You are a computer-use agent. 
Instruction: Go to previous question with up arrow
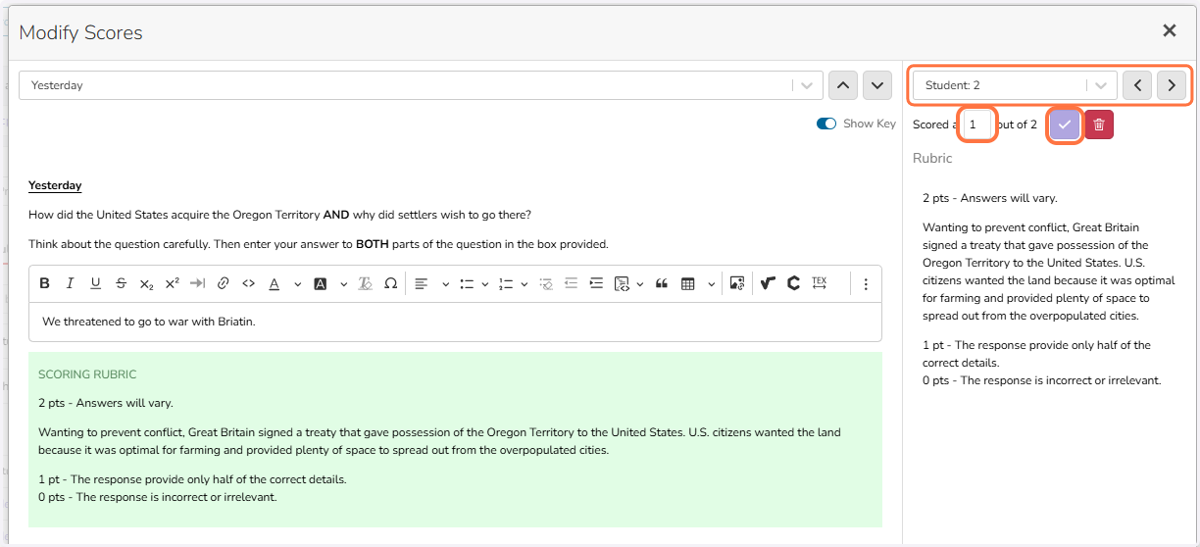(844, 85)
